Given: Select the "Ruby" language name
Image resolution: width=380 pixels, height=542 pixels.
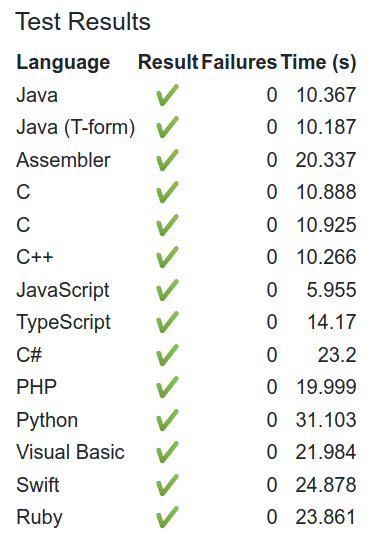Looking at the screenshot, I should point(39,518).
